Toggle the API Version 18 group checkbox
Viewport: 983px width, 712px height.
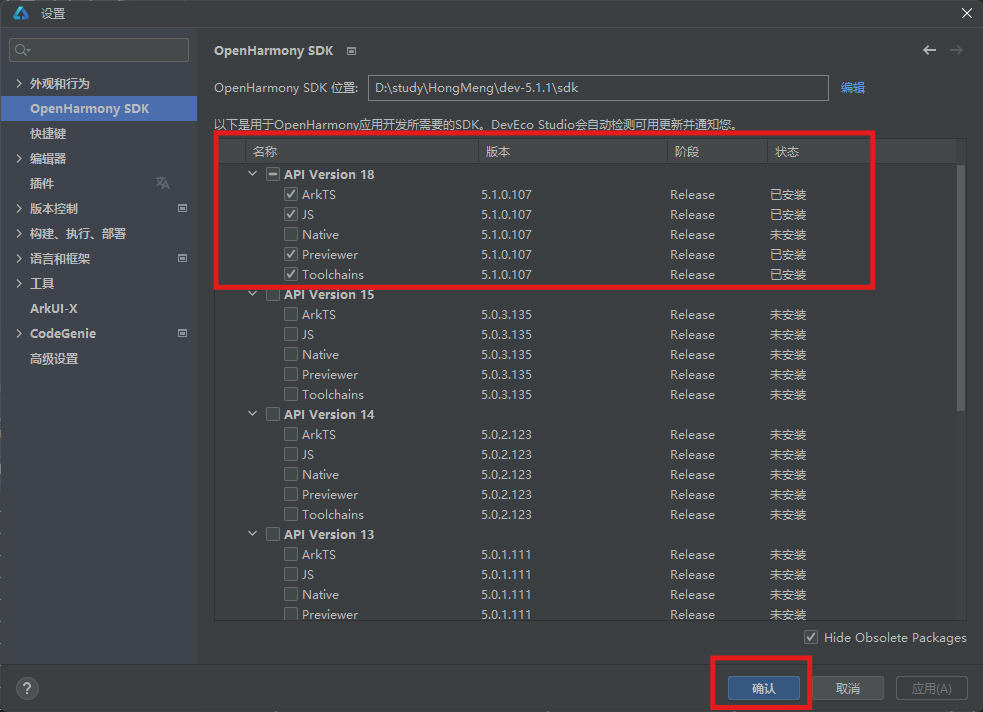273,174
